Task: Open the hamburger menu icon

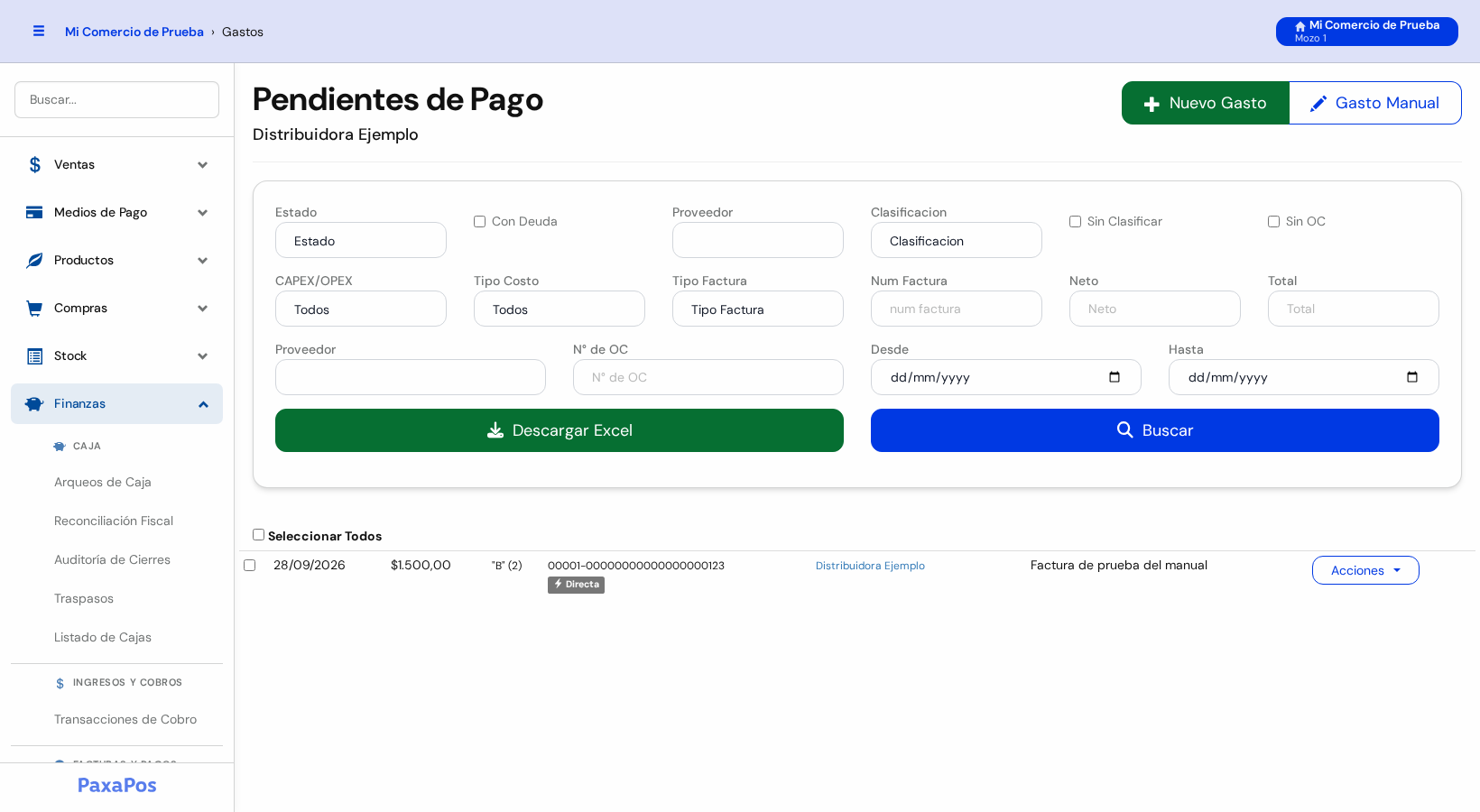Action: [39, 31]
